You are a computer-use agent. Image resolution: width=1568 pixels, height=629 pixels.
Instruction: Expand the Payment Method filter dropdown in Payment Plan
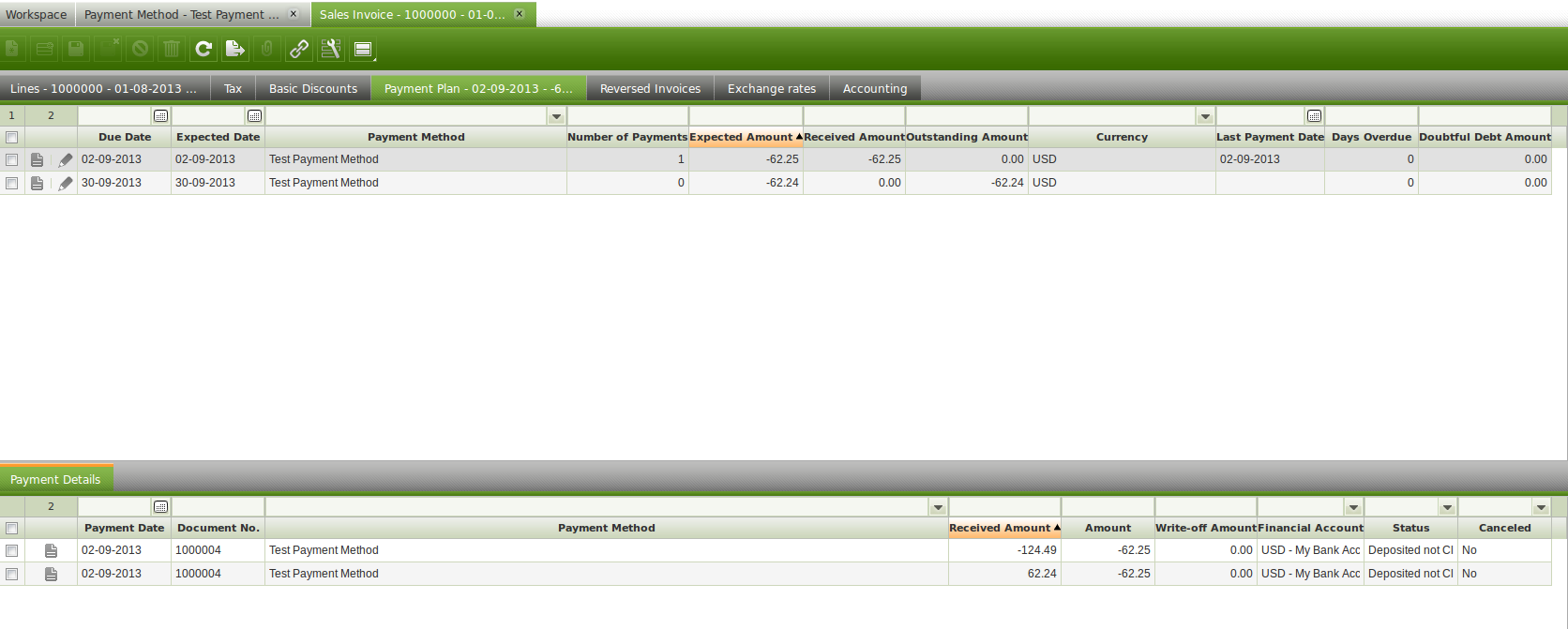tap(556, 116)
